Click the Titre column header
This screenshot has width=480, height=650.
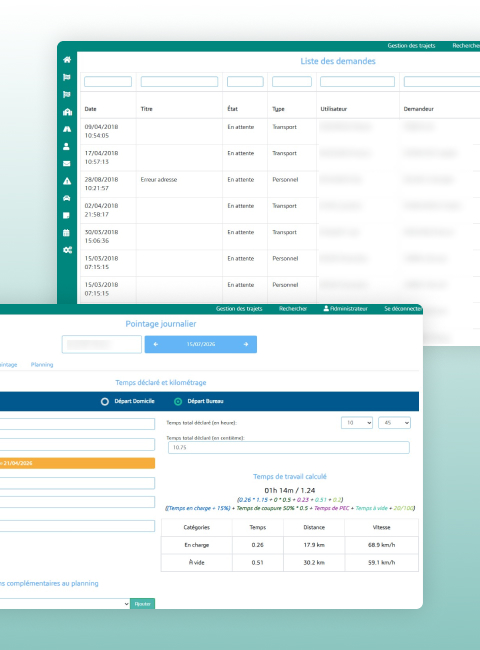147,109
